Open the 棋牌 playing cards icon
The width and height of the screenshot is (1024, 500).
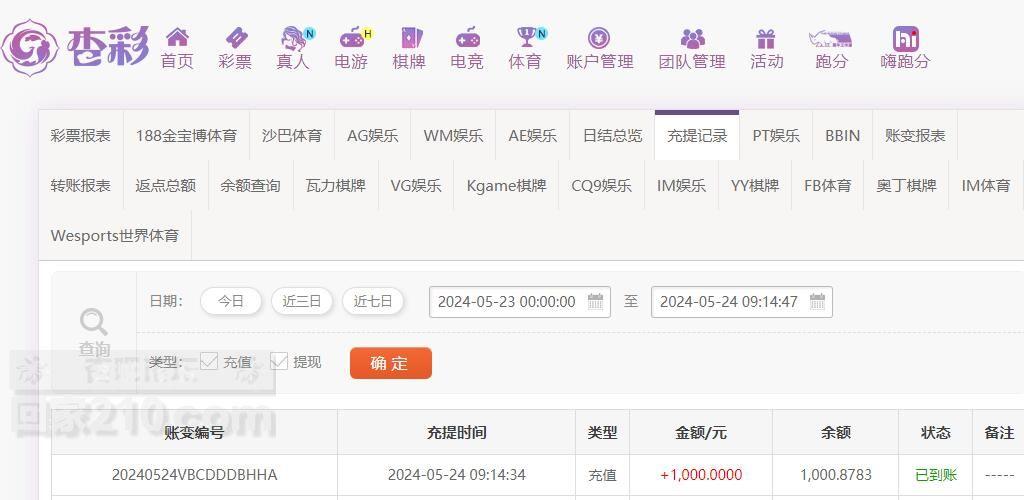[410, 37]
